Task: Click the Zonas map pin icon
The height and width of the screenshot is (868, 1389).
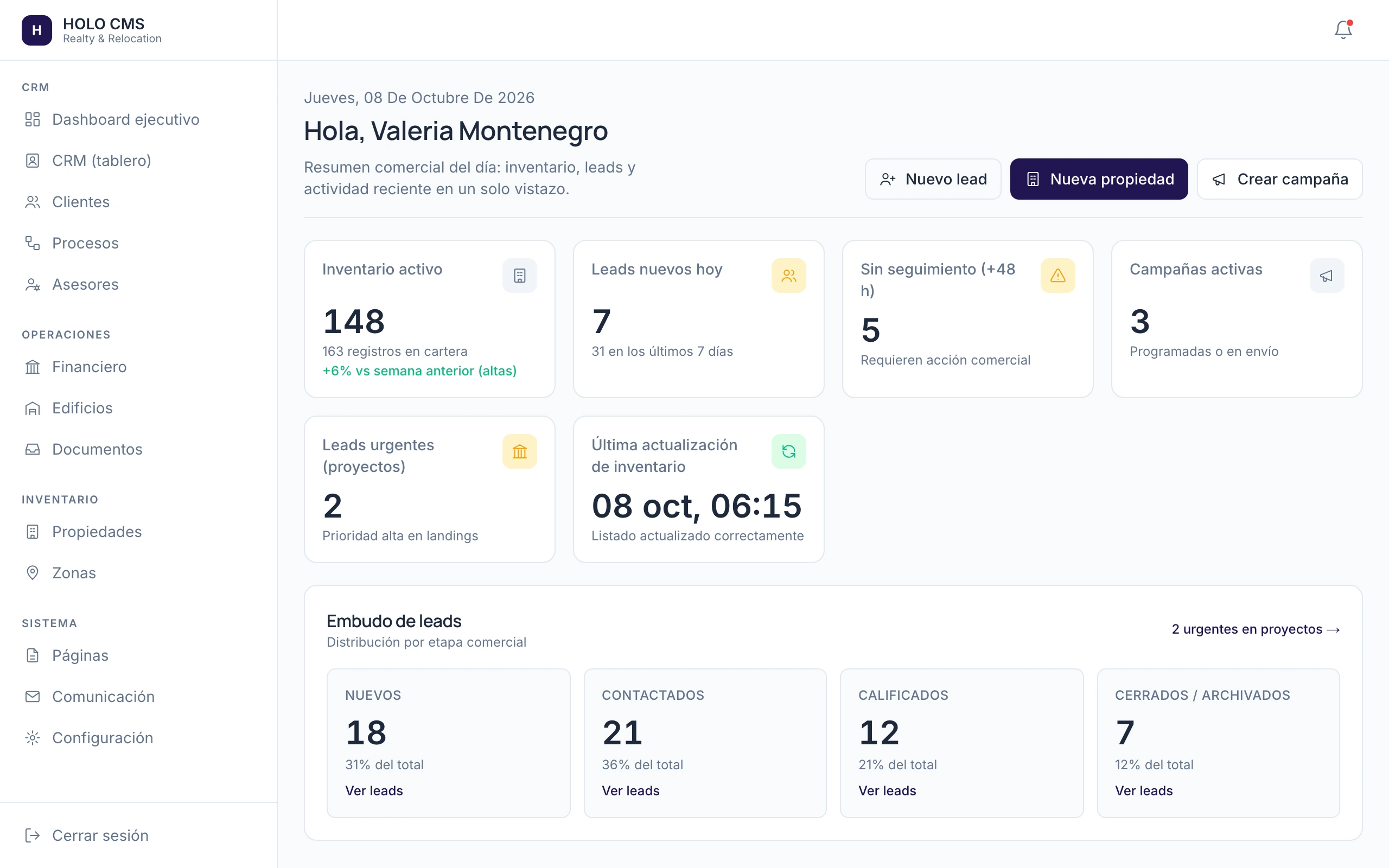Action: pos(33,573)
